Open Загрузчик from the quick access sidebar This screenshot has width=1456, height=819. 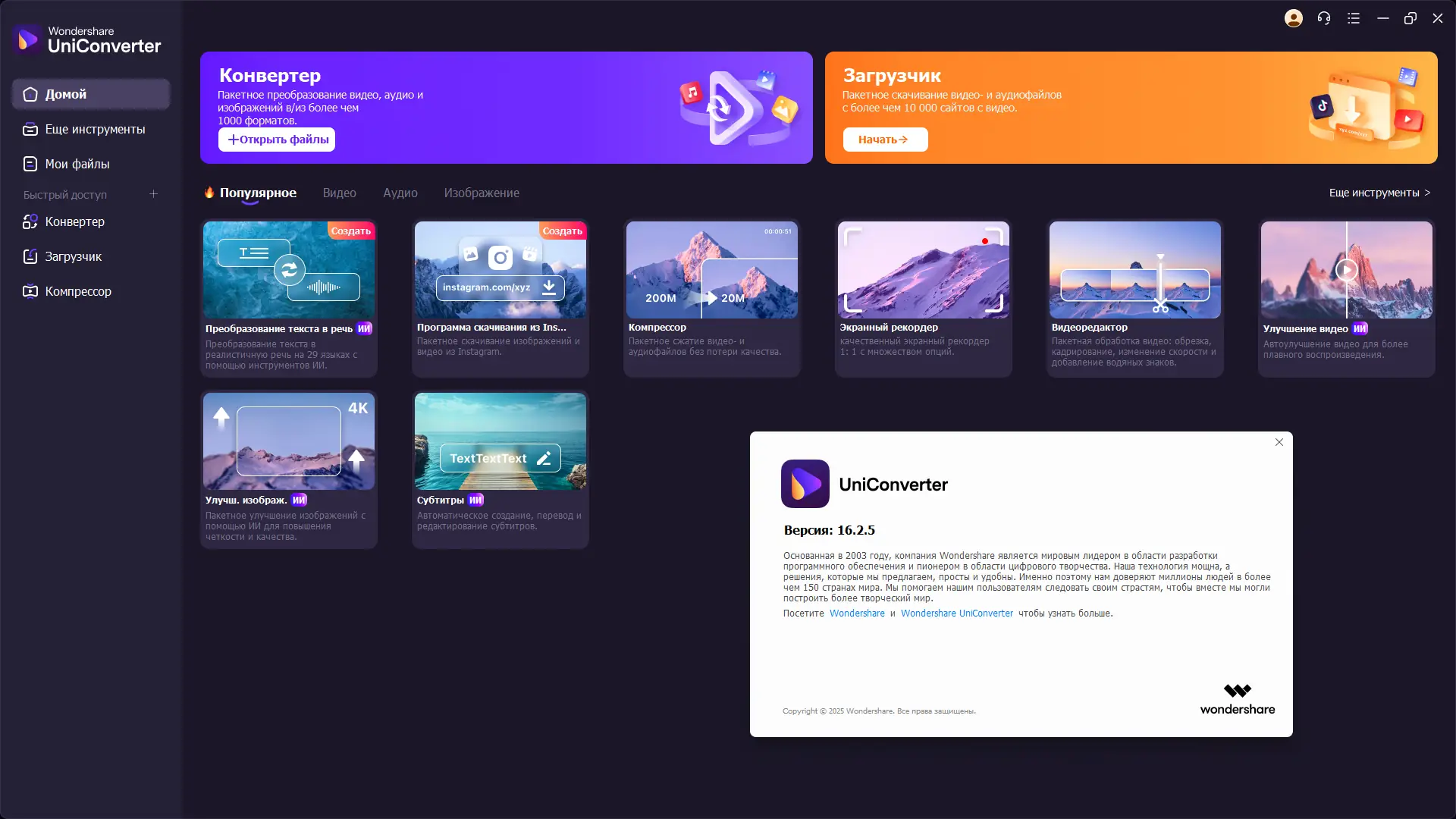[x=73, y=256]
